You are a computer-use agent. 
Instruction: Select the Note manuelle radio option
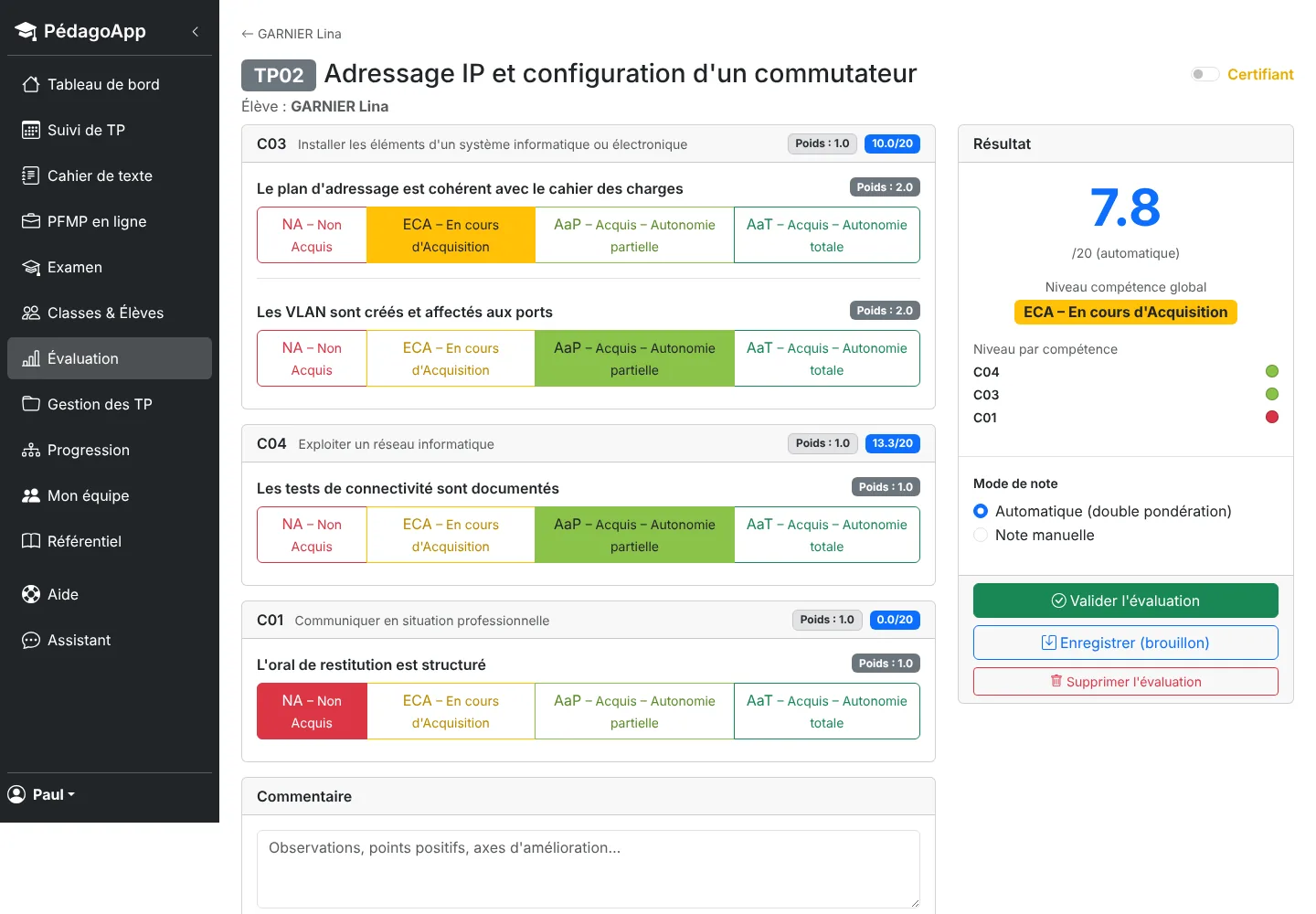(981, 535)
